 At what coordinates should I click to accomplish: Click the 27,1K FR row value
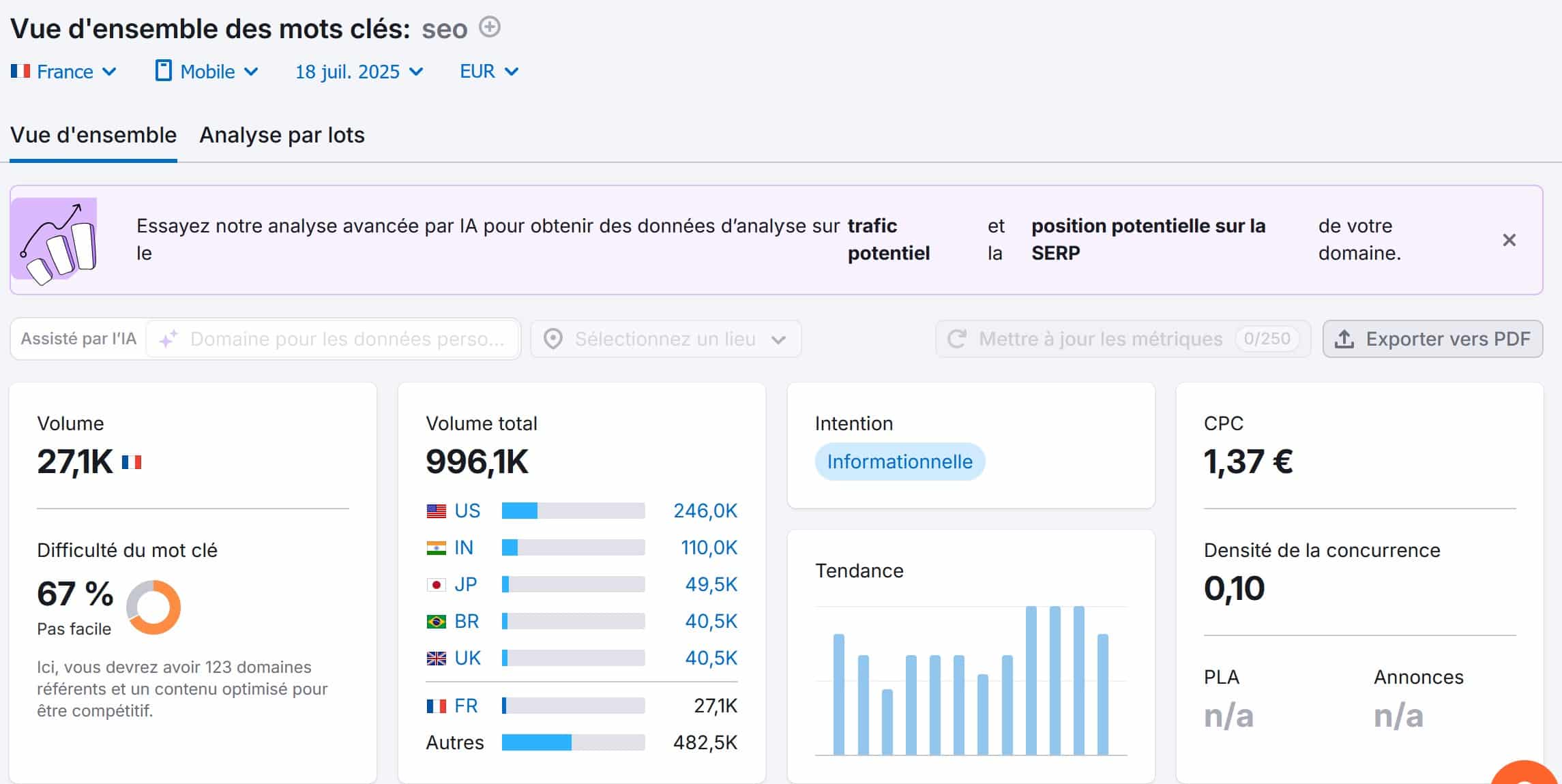[716, 706]
